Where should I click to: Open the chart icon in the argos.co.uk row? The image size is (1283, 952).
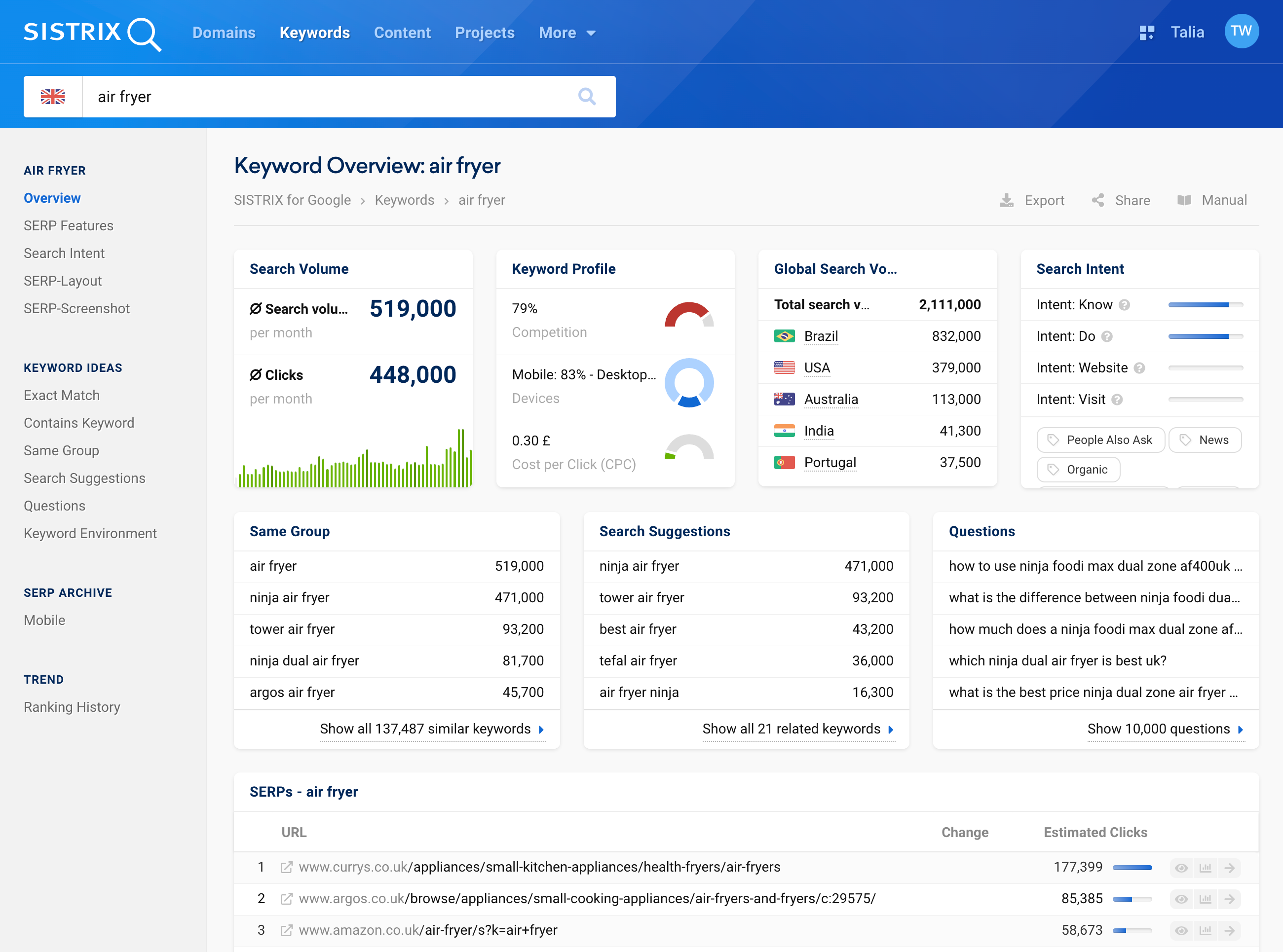pos(1205,899)
